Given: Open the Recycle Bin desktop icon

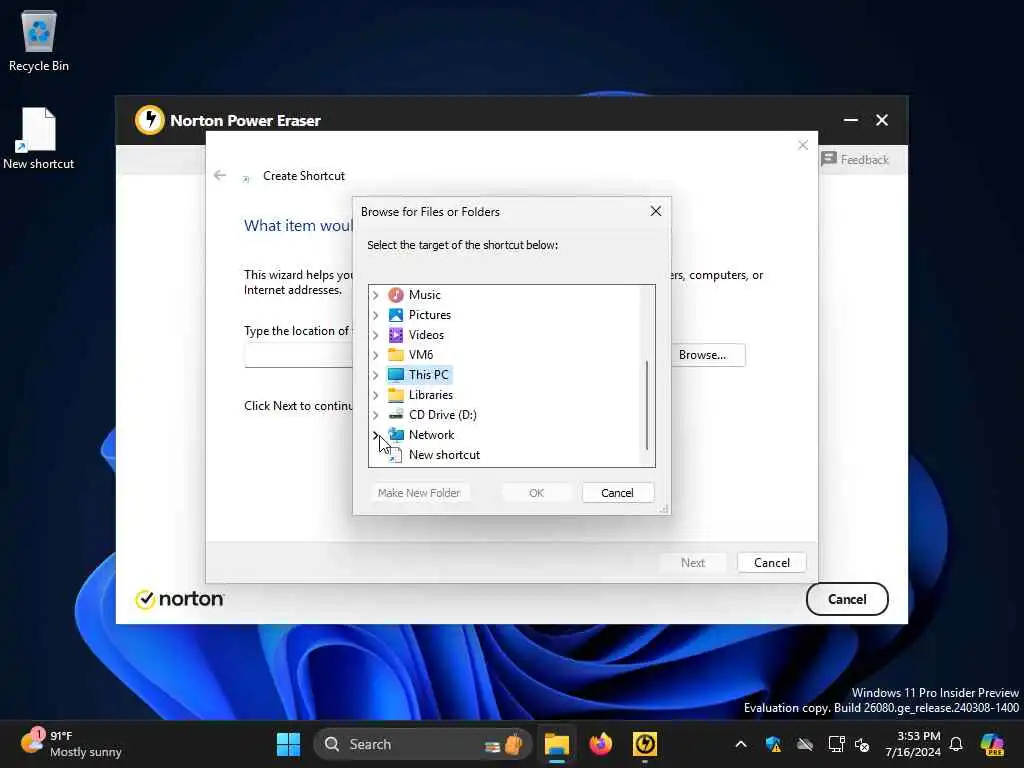Looking at the screenshot, I should 39,41.
